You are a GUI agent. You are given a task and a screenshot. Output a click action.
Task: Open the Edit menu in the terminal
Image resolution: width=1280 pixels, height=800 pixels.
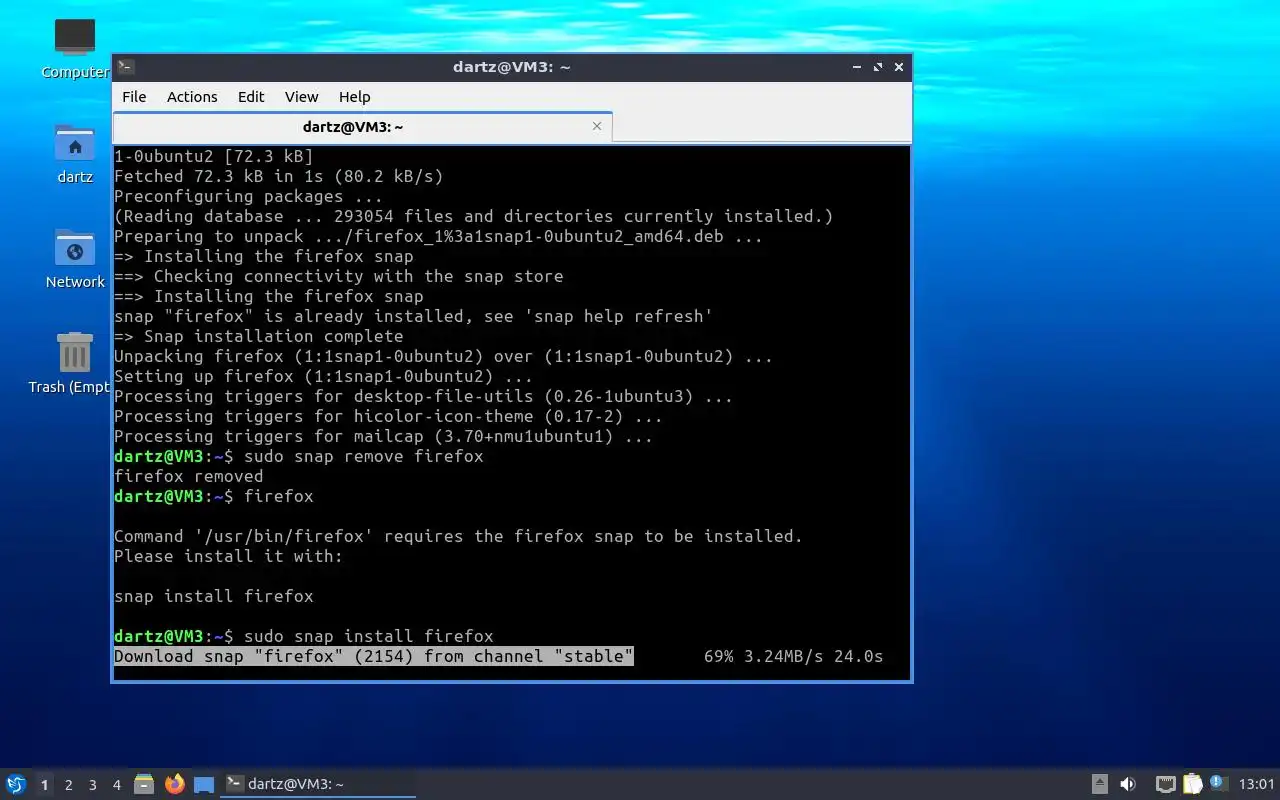point(251,97)
